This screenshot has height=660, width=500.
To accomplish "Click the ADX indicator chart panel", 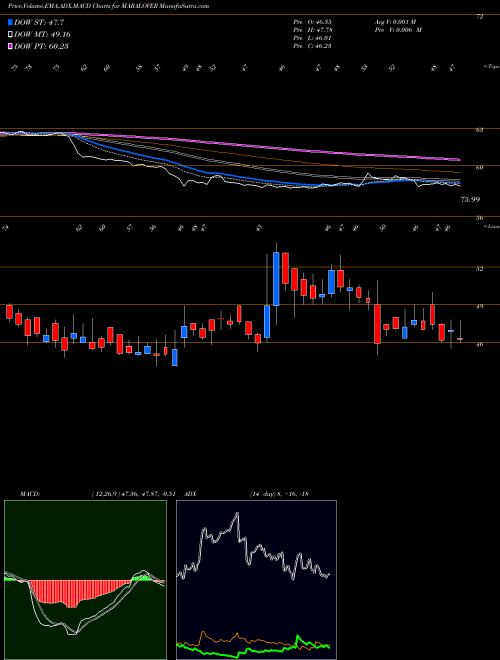I will click(x=256, y=580).
